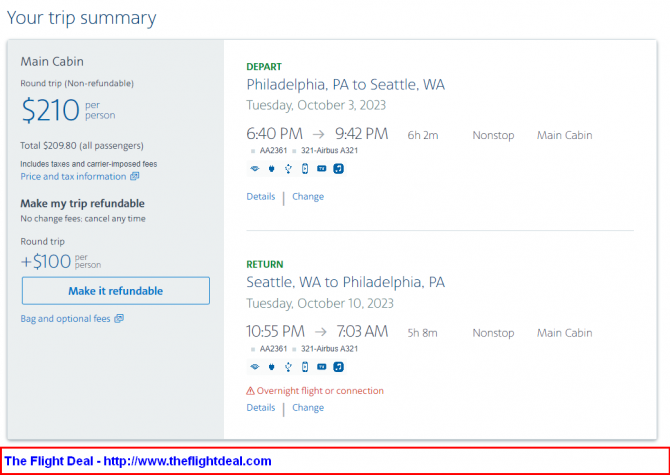670x475 pixels.
Task: Open the Bag and optional fees link
Action: click(x=72, y=319)
